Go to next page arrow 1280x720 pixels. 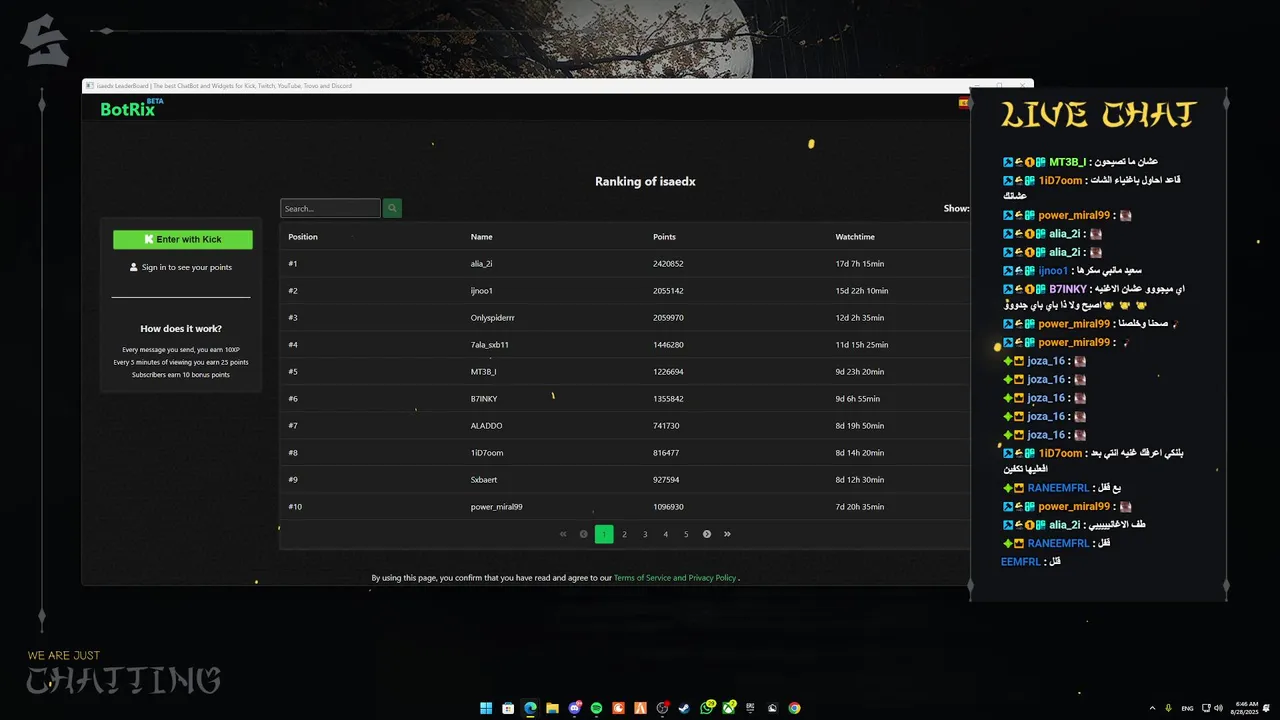pos(707,534)
